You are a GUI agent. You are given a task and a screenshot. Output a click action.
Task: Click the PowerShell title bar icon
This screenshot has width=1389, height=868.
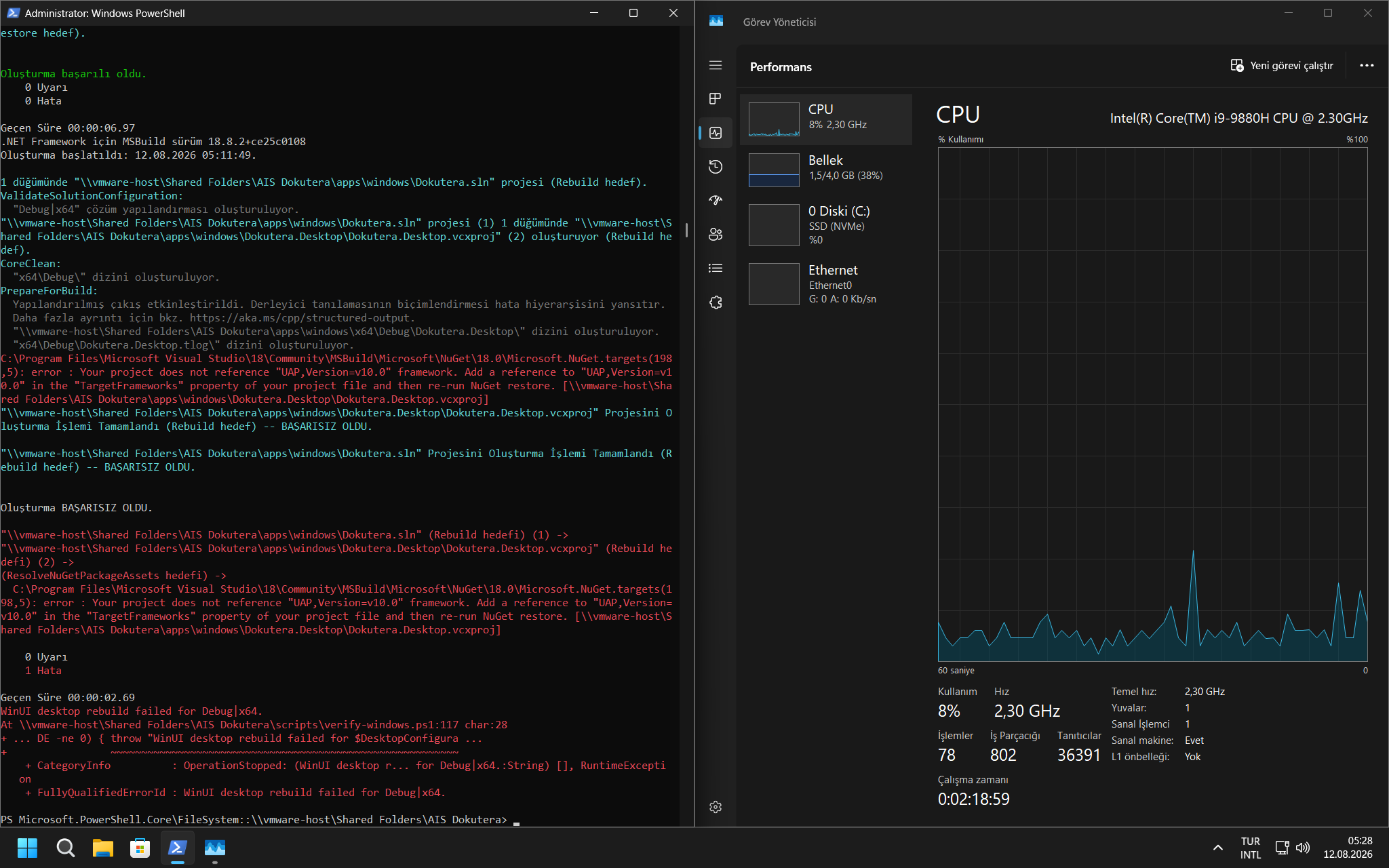coord(13,13)
